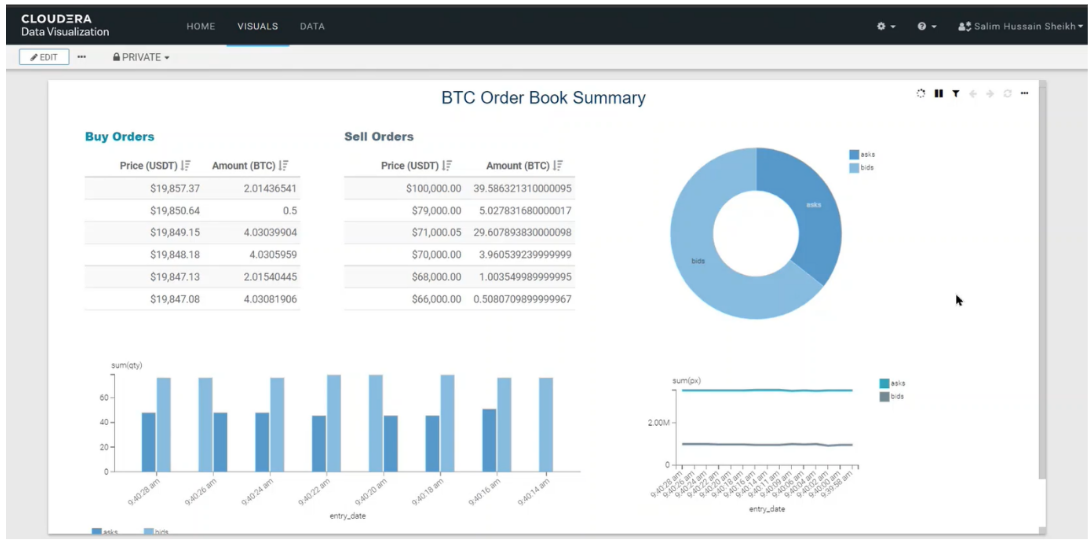The width and height of the screenshot is (1088, 546).
Task: Sort Sell Orders by Amount (BTC)
Action: (x=558, y=166)
